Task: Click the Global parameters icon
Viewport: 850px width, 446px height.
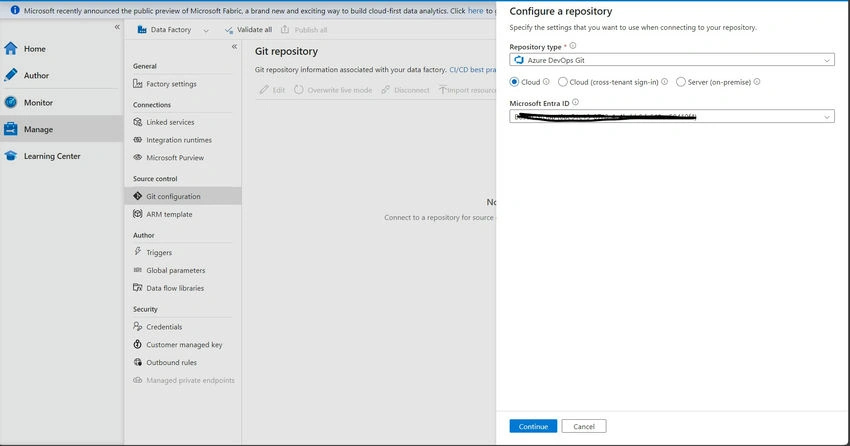Action: point(138,270)
